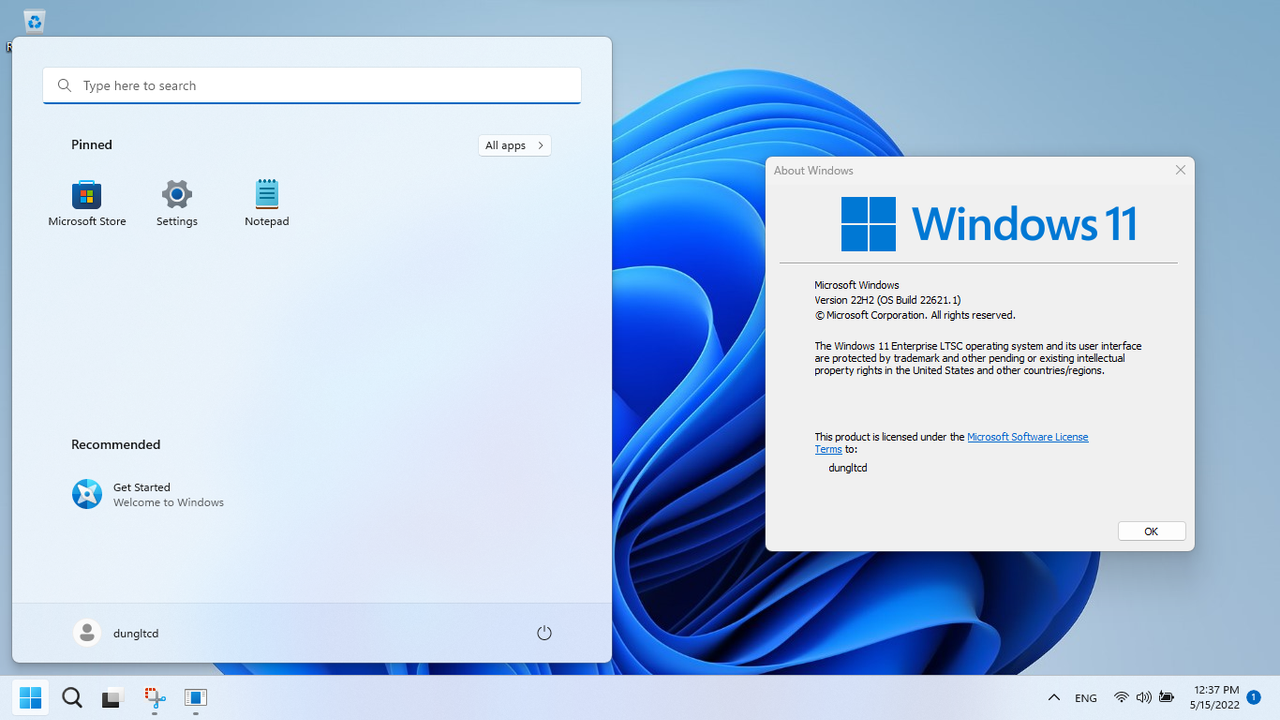Click in the Start menu search box
Image resolution: width=1280 pixels, height=720 pixels.
(x=311, y=85)
